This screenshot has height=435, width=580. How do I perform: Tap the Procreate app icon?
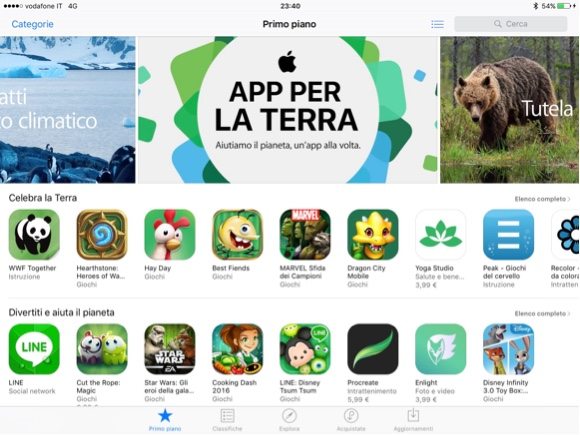coord(373,349)
